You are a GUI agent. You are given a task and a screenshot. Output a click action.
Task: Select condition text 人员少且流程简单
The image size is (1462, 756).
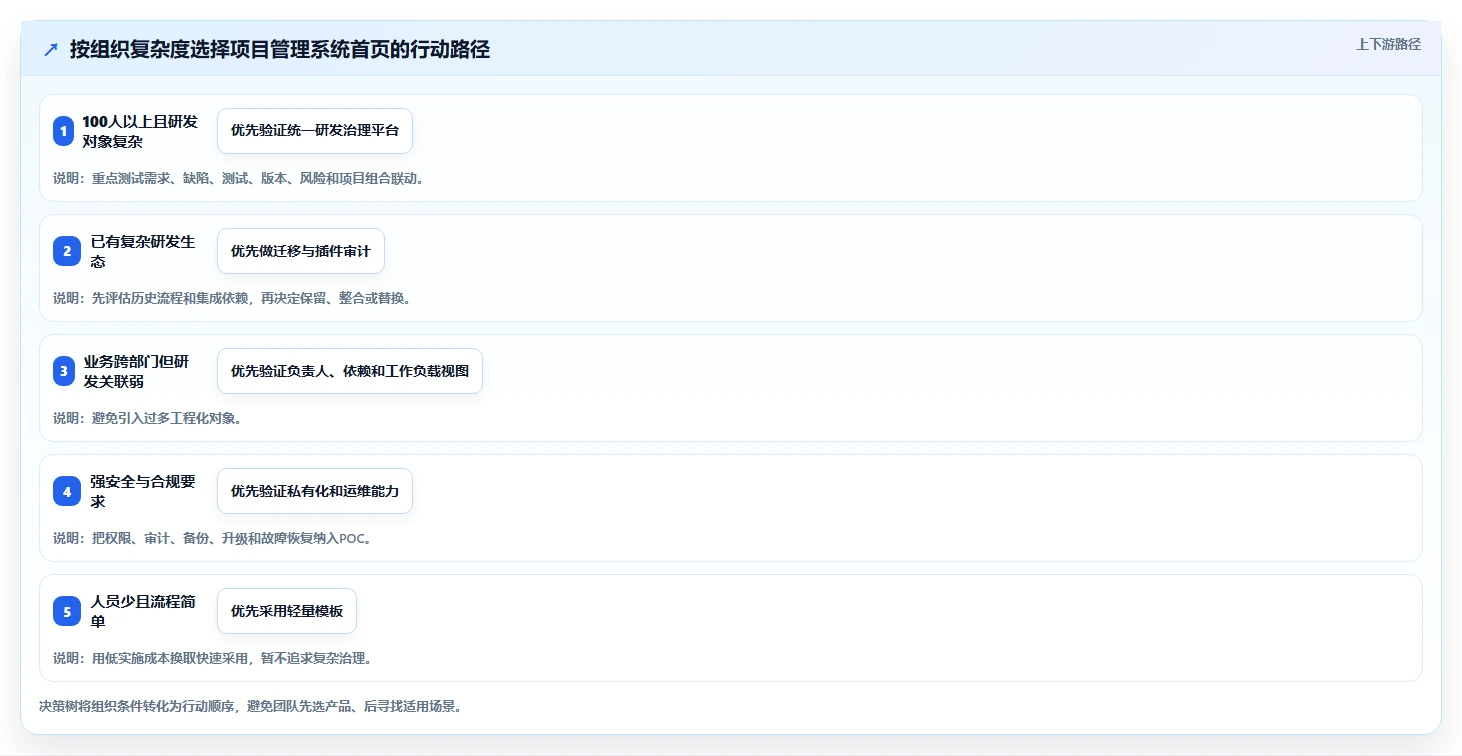143,611
